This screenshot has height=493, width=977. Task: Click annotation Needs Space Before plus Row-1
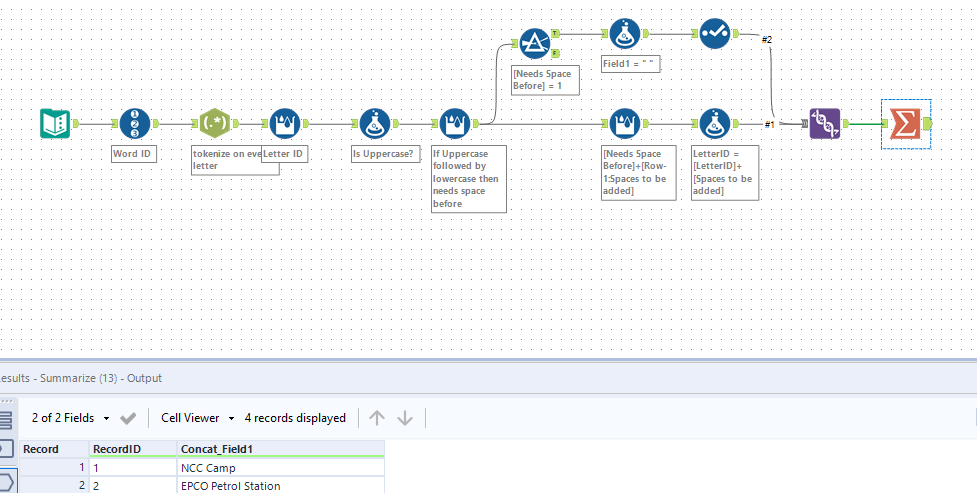pyautogui.click(x=639, y=173)
